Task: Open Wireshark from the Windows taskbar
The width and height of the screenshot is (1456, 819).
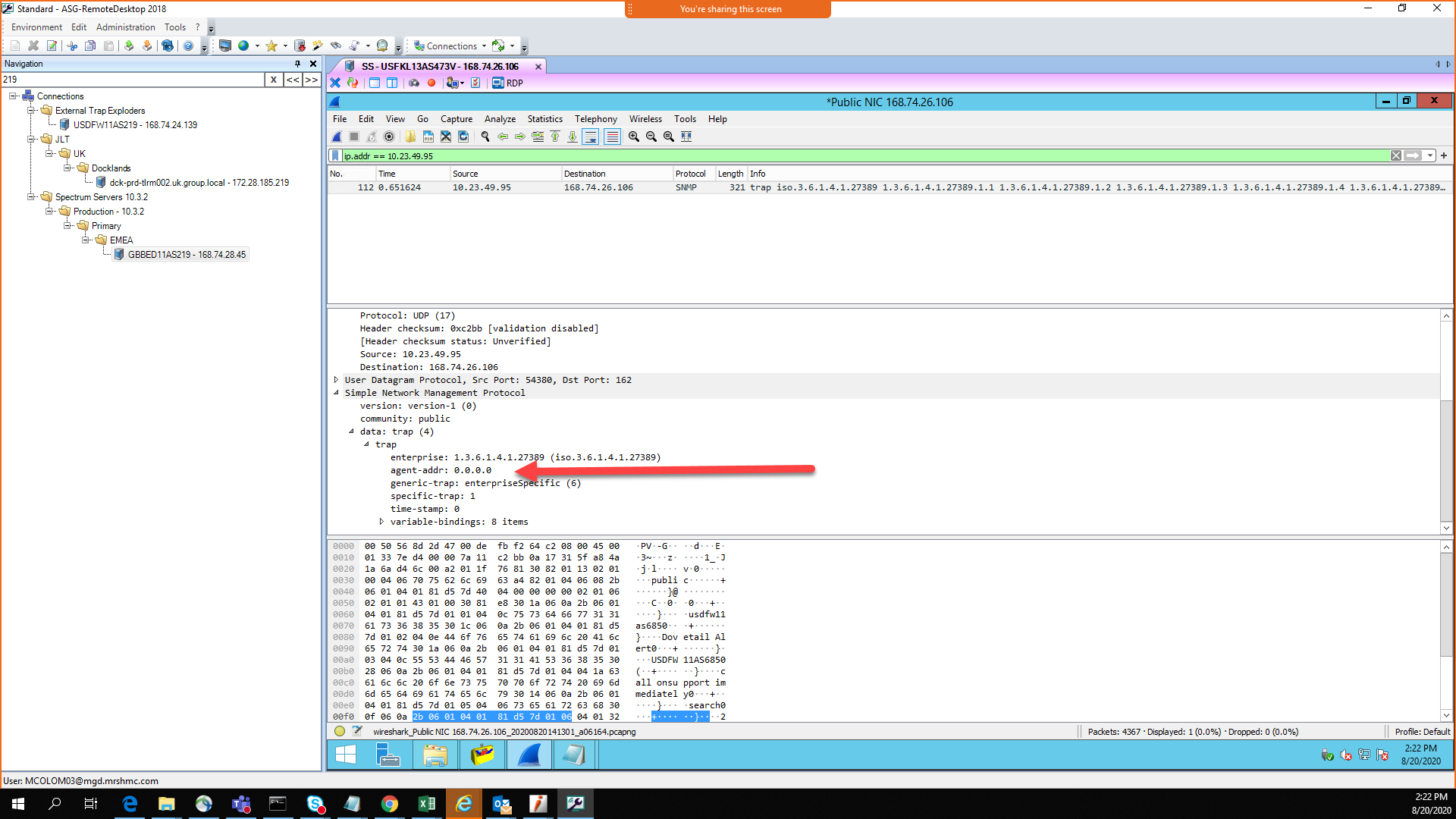Action: point(529,755)
